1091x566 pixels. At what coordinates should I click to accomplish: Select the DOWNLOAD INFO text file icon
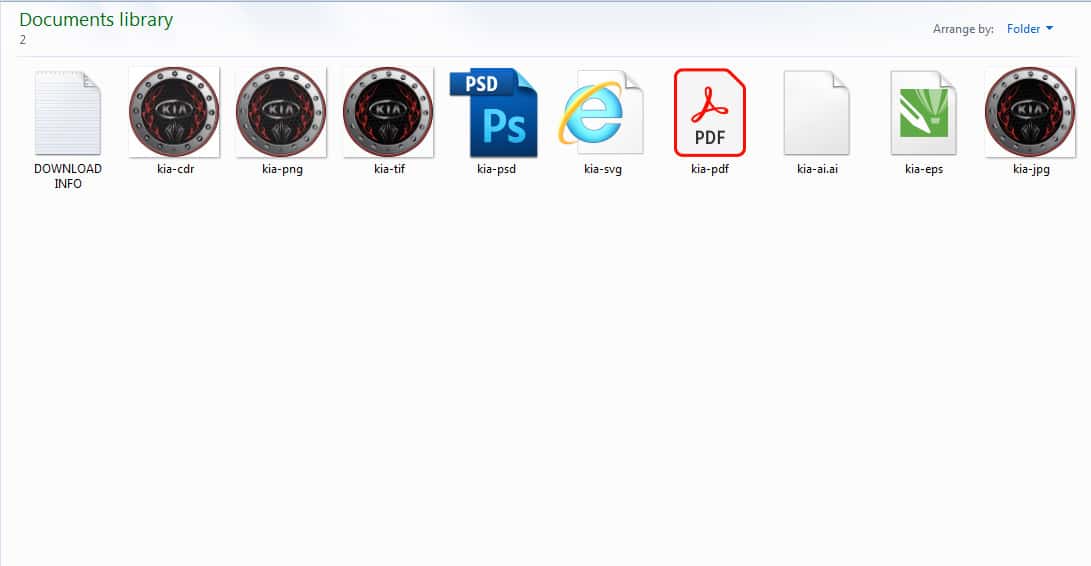coord(68,113)
